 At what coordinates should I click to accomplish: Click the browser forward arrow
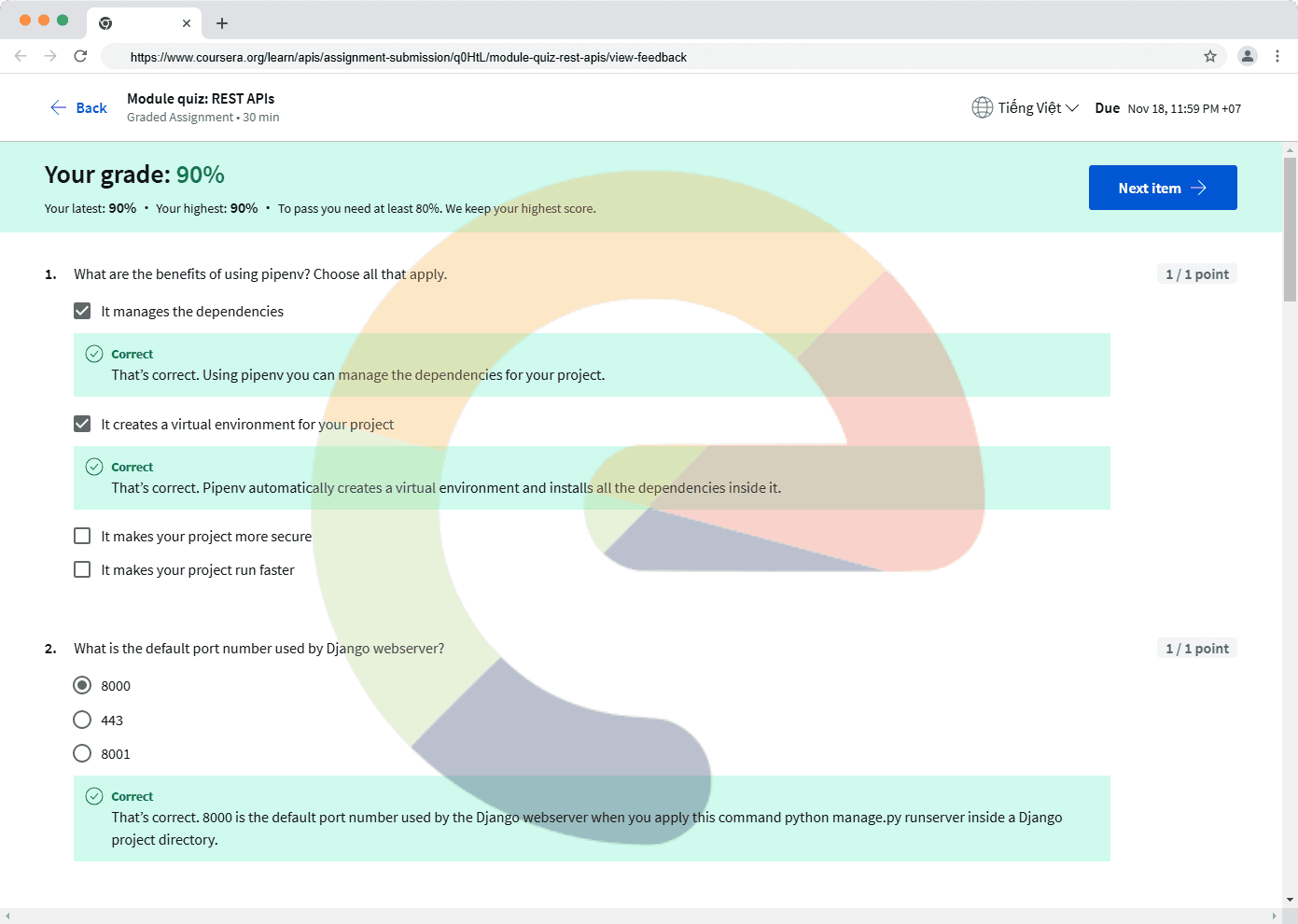[50, 56]
